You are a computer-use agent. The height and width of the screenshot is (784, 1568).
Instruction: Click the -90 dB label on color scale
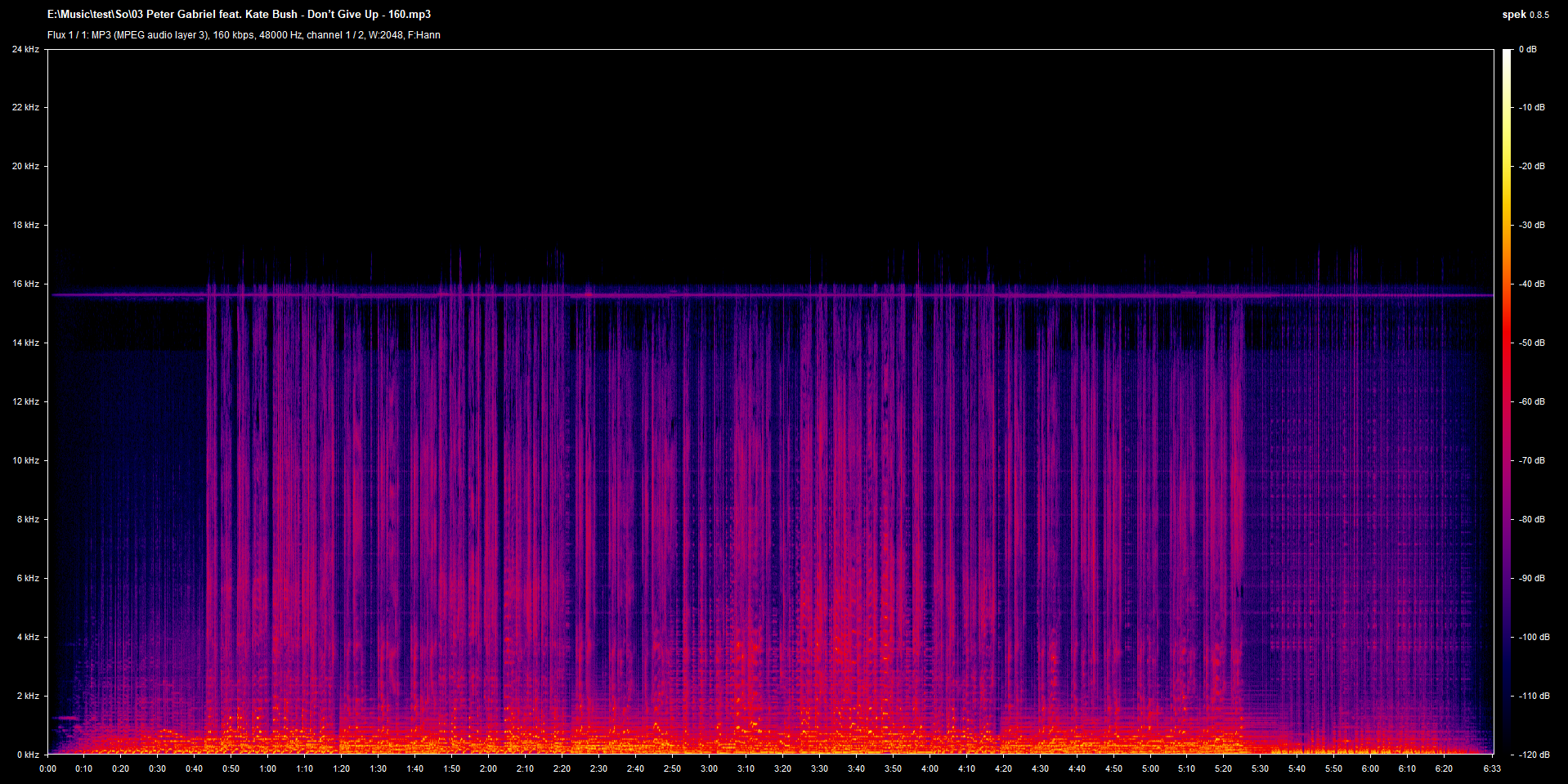(x=1532, y=578)
